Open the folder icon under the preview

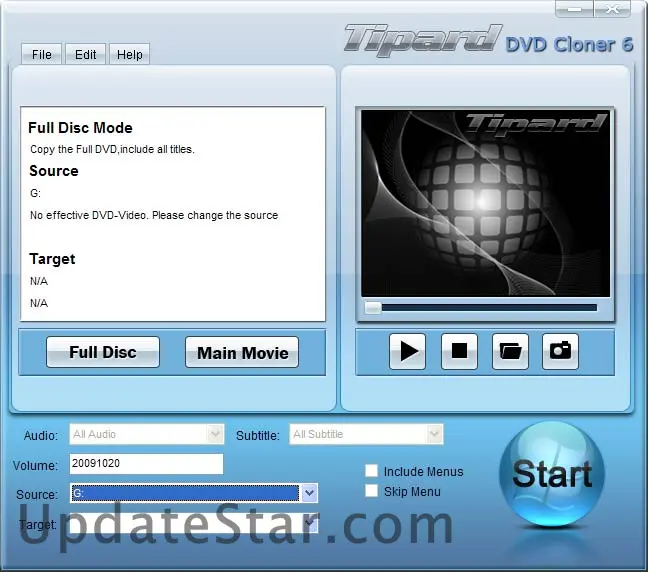(511, 351)
